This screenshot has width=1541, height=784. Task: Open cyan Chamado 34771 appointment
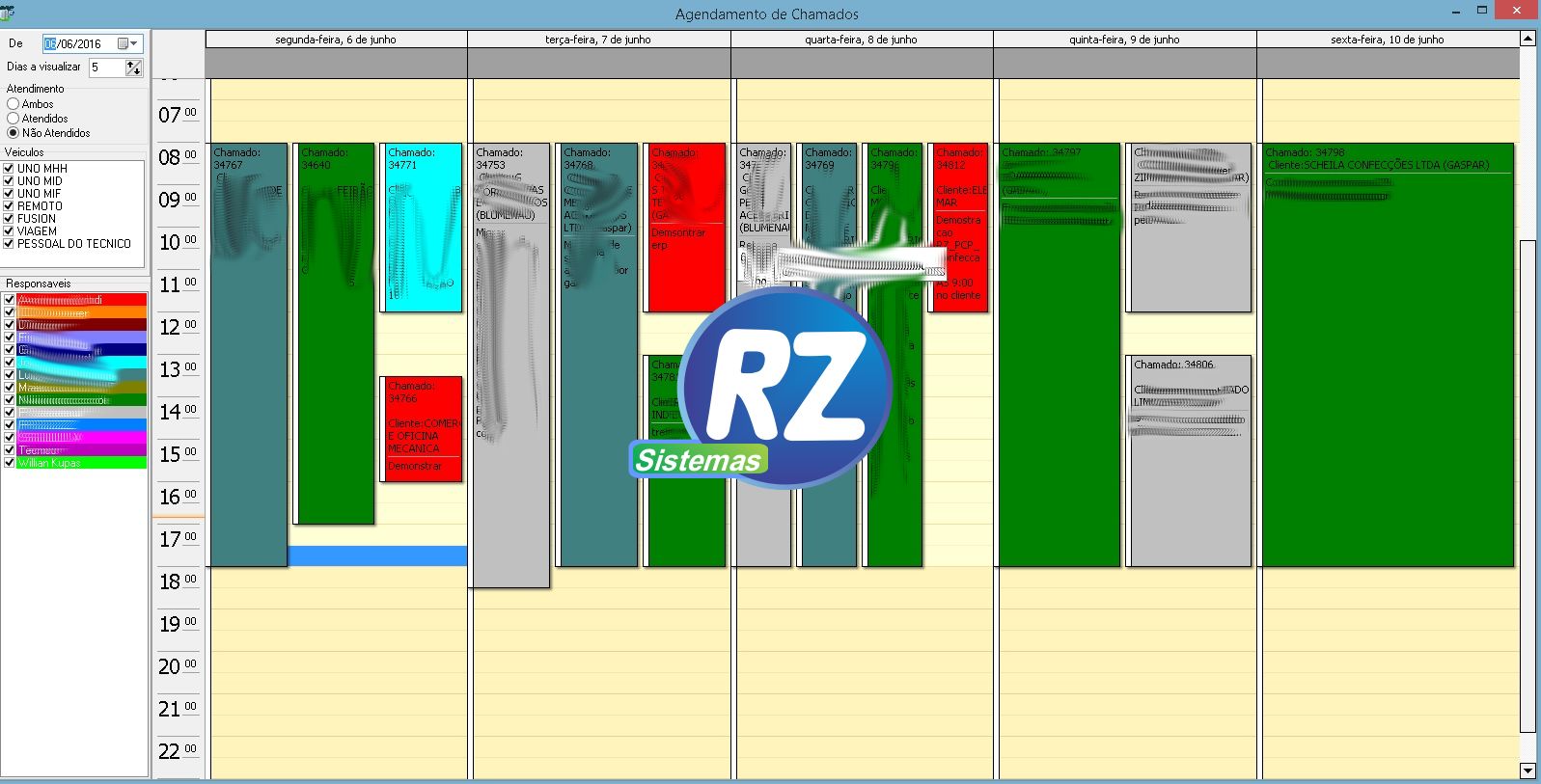pyautogui.click(x=423, y=228)
